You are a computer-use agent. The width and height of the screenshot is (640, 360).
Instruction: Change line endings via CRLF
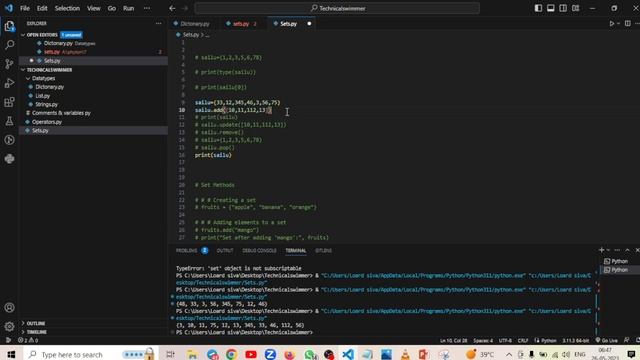click(522, 340)
